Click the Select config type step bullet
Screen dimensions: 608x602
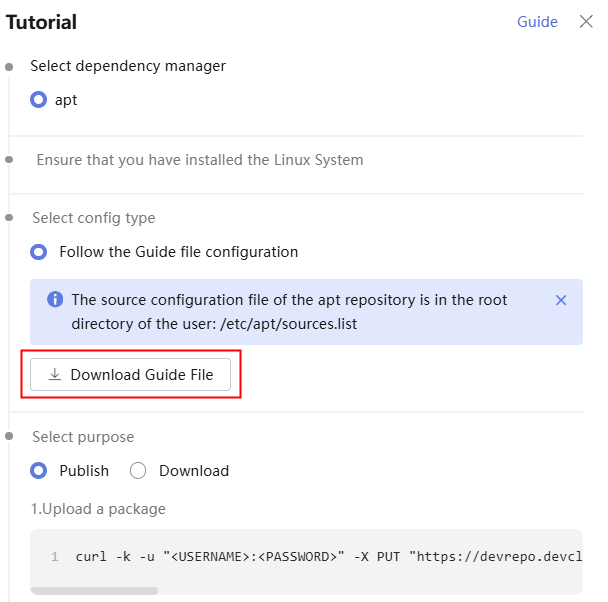(x=9, y=217)
